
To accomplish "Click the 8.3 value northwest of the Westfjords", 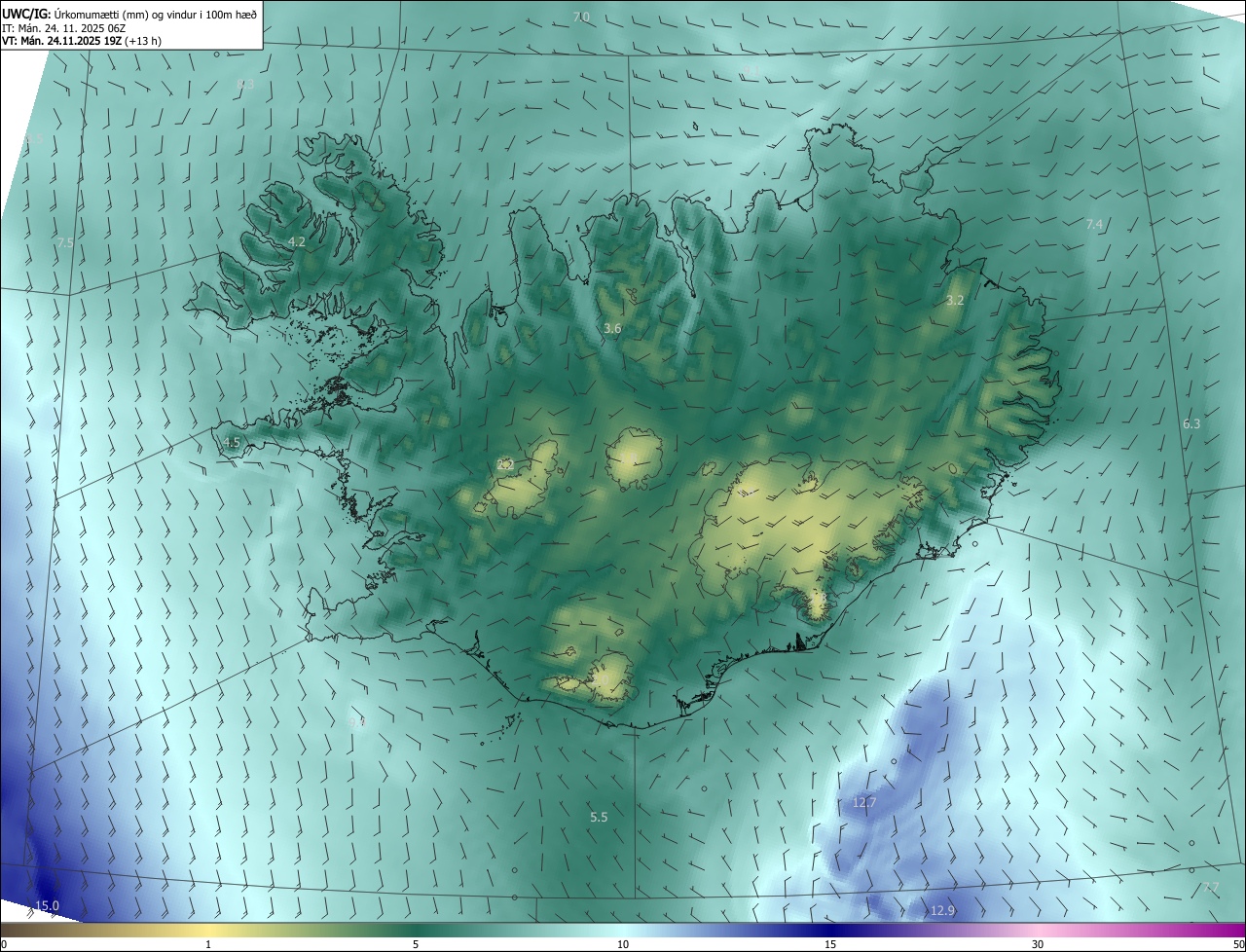I will [x=245, y=85].
